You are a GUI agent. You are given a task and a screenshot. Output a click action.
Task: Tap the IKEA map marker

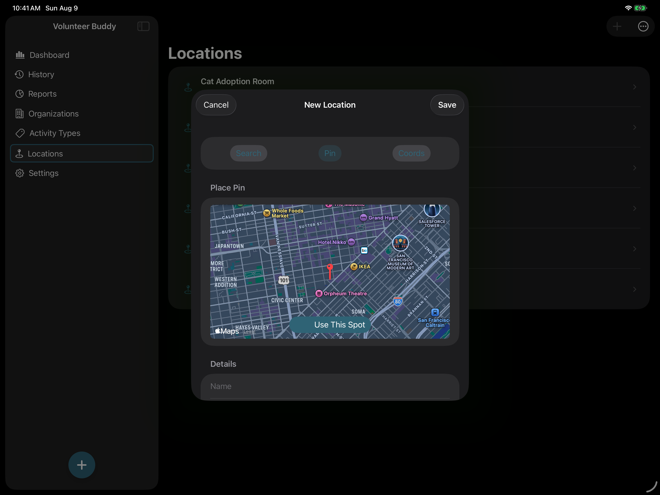tap(354, 266)
